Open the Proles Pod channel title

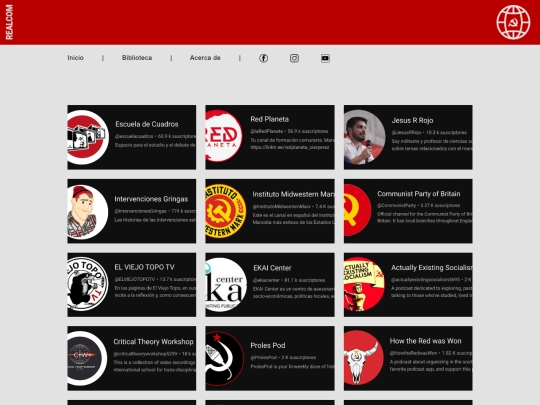(x=268, y=345)
